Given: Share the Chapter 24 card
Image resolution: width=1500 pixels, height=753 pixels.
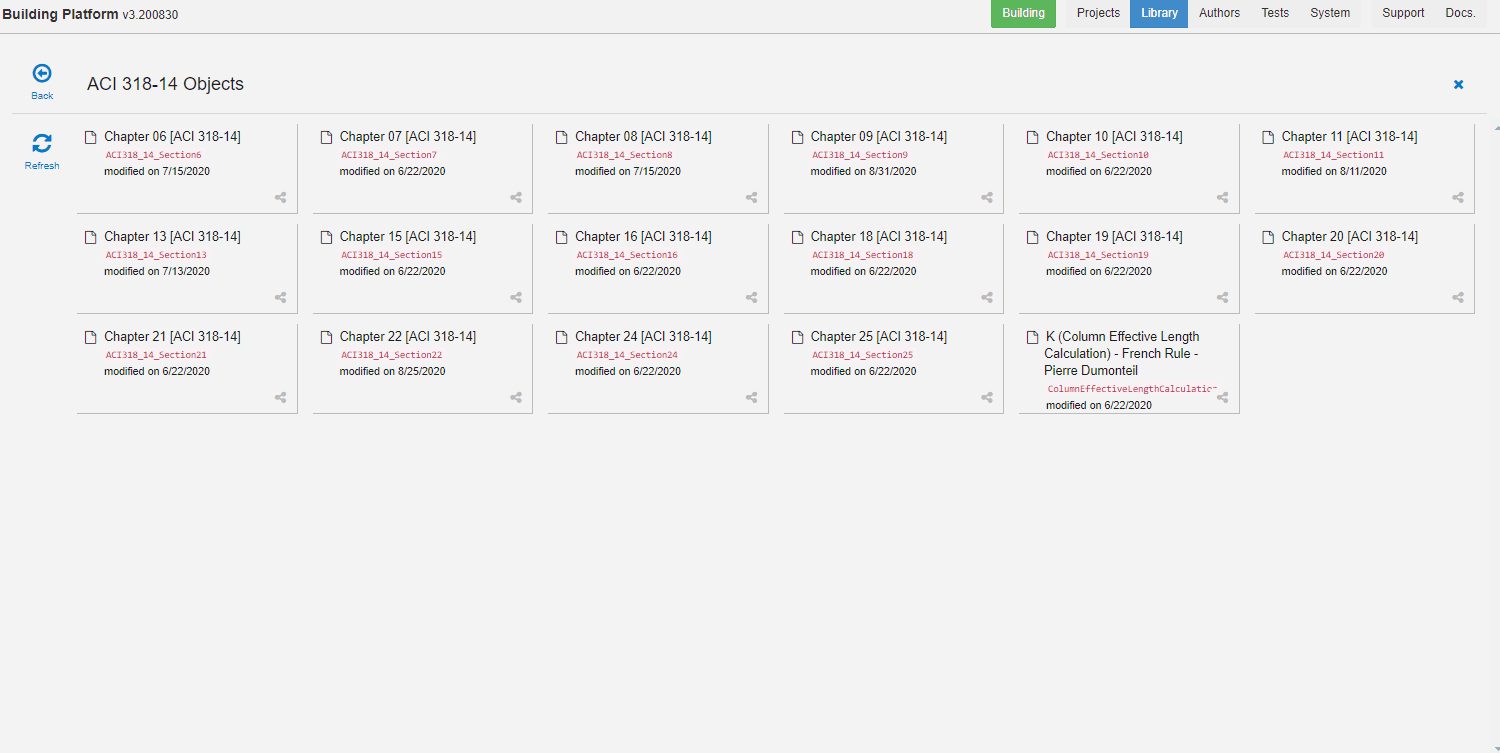Looking at the screenshot, I should [752, 398].
